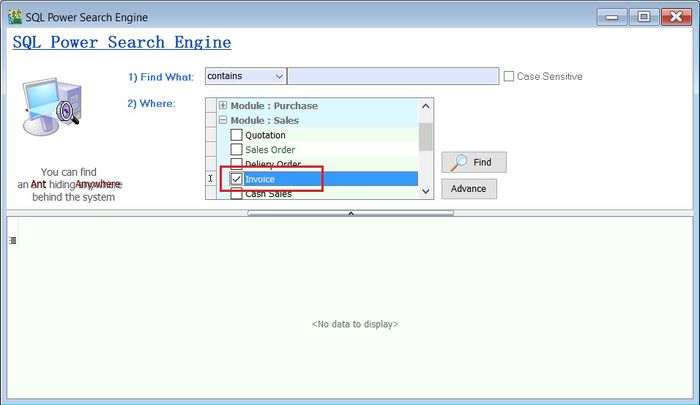Click the small grid icon in results pane

13,240
